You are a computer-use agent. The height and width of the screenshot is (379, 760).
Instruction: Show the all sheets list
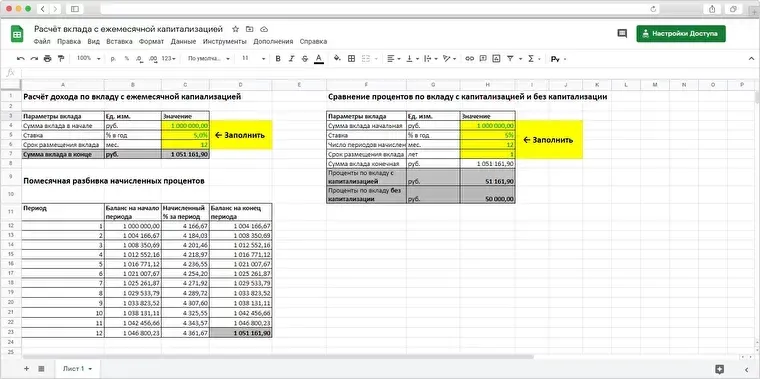pyautogui.click(x=41, y=369)
